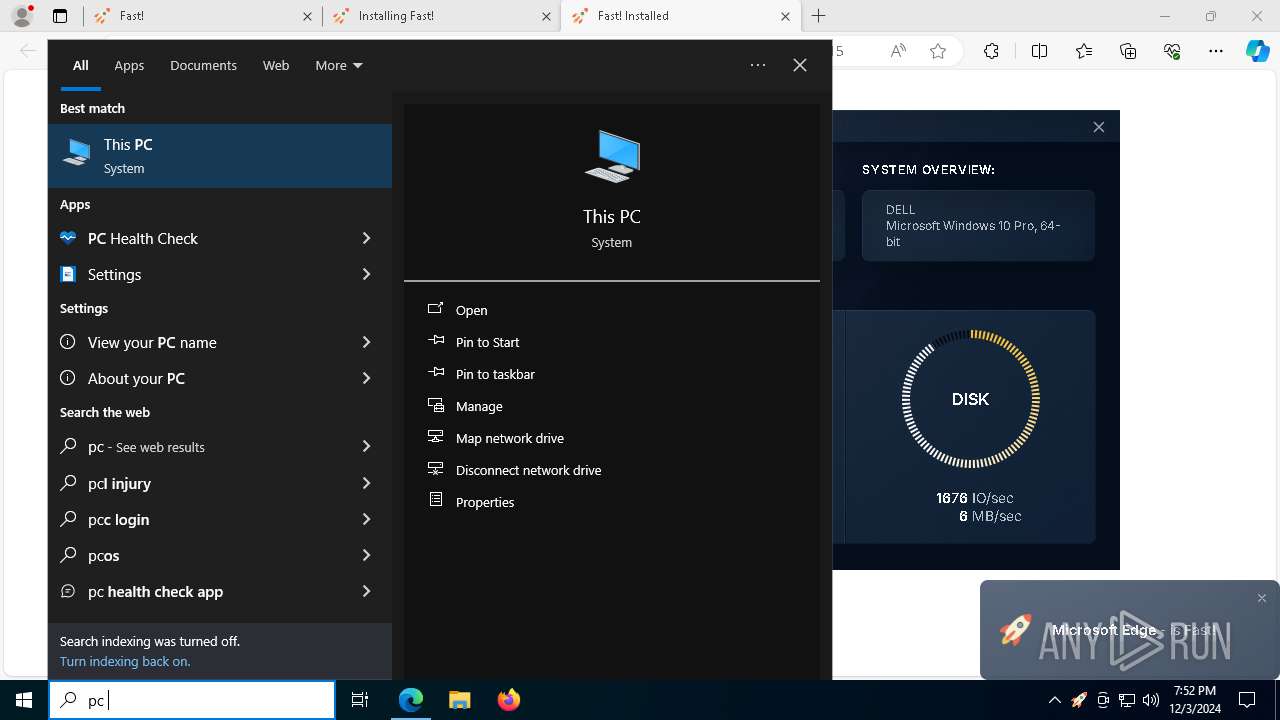Screen dimensions: 1280x720
Task: Open Edge Copilot sidebar icon
Action: pos(1258,51)
